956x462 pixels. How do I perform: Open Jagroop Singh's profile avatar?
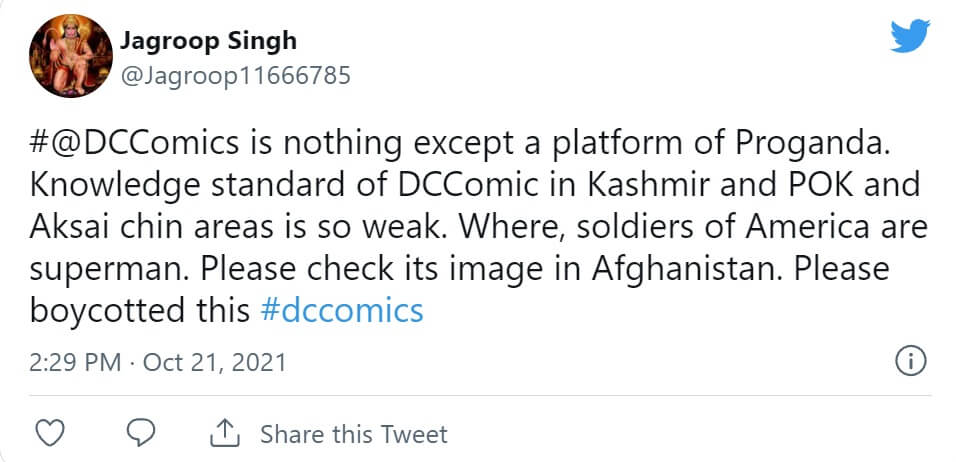click(69, 61)
